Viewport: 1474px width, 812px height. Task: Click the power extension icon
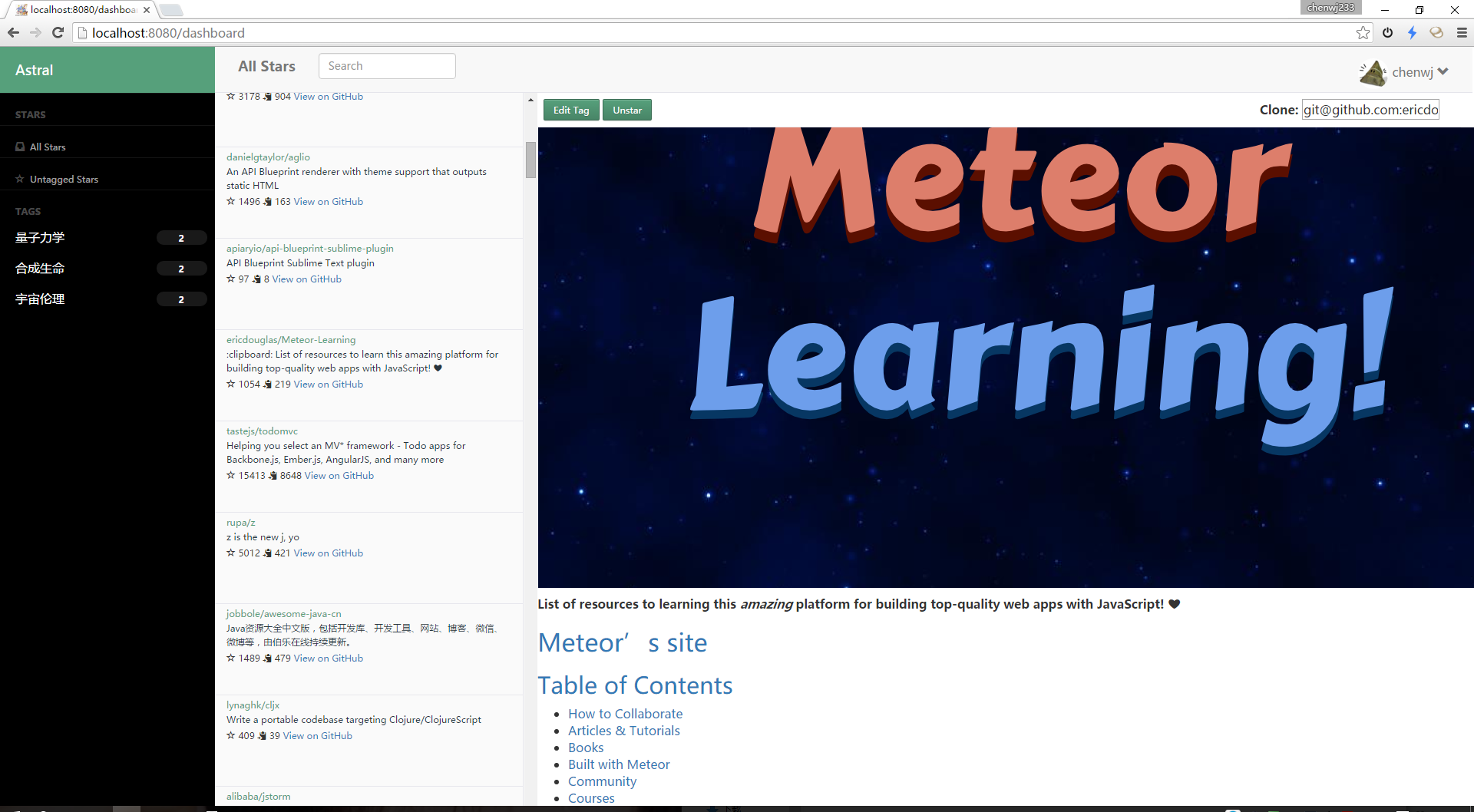1387,32
